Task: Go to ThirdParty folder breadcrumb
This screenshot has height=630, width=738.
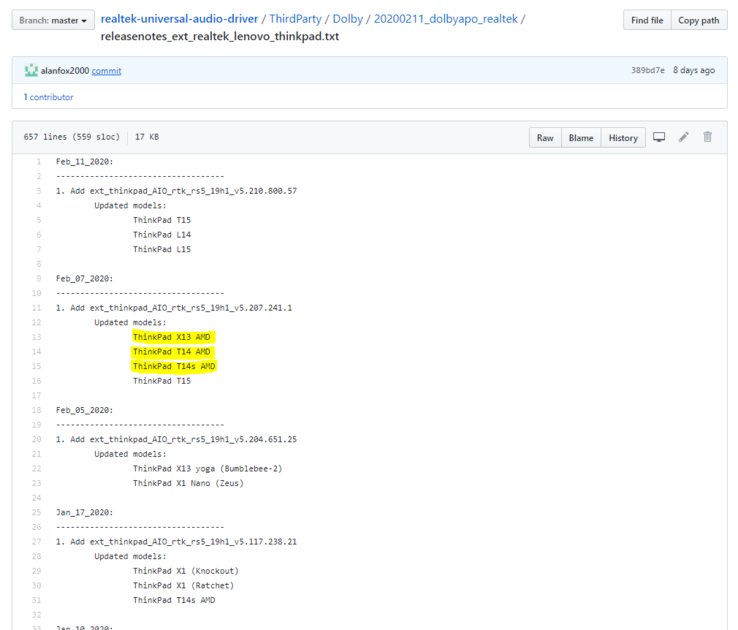Action: (295, 19)
